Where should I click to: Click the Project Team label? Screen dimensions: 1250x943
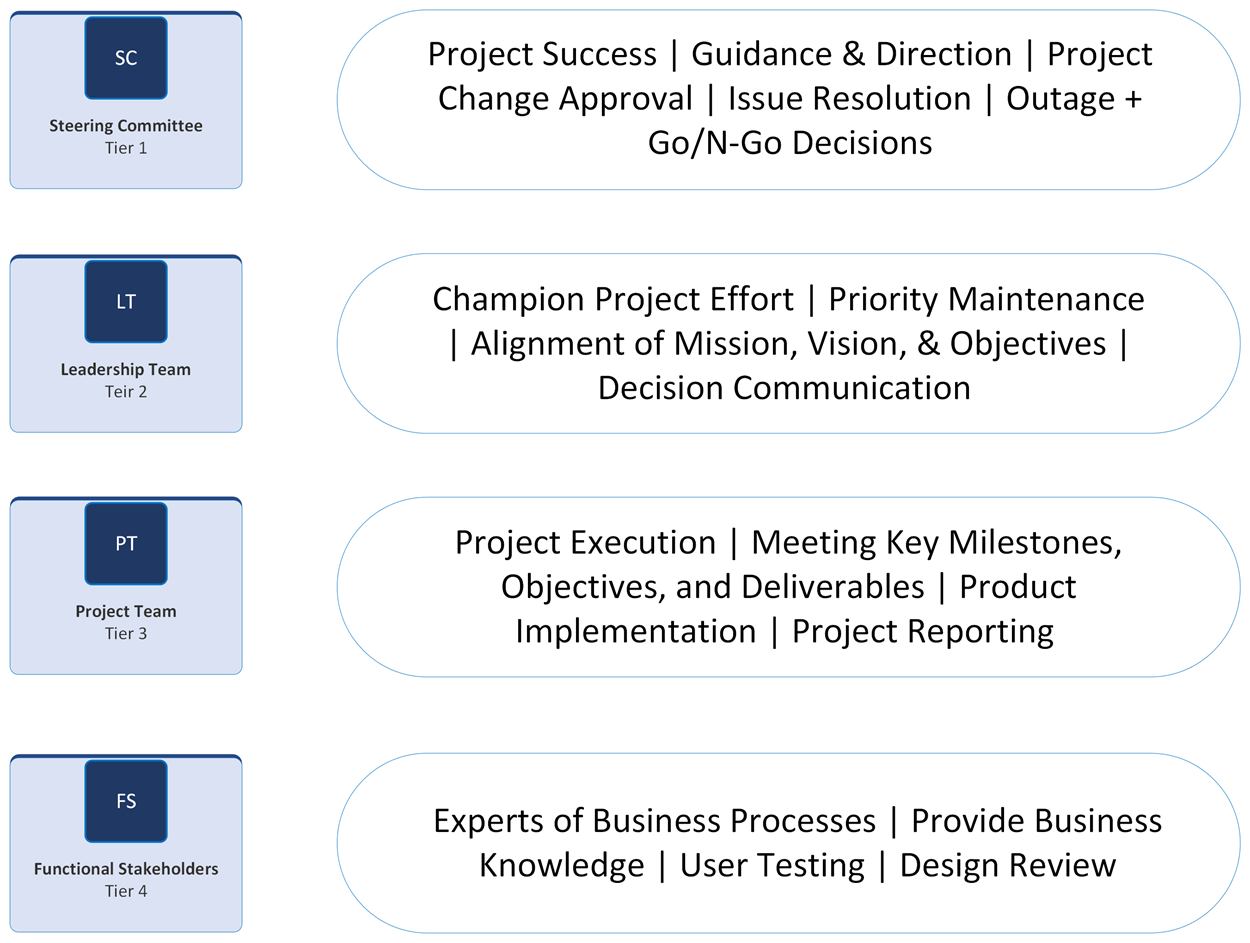[126, 611]
